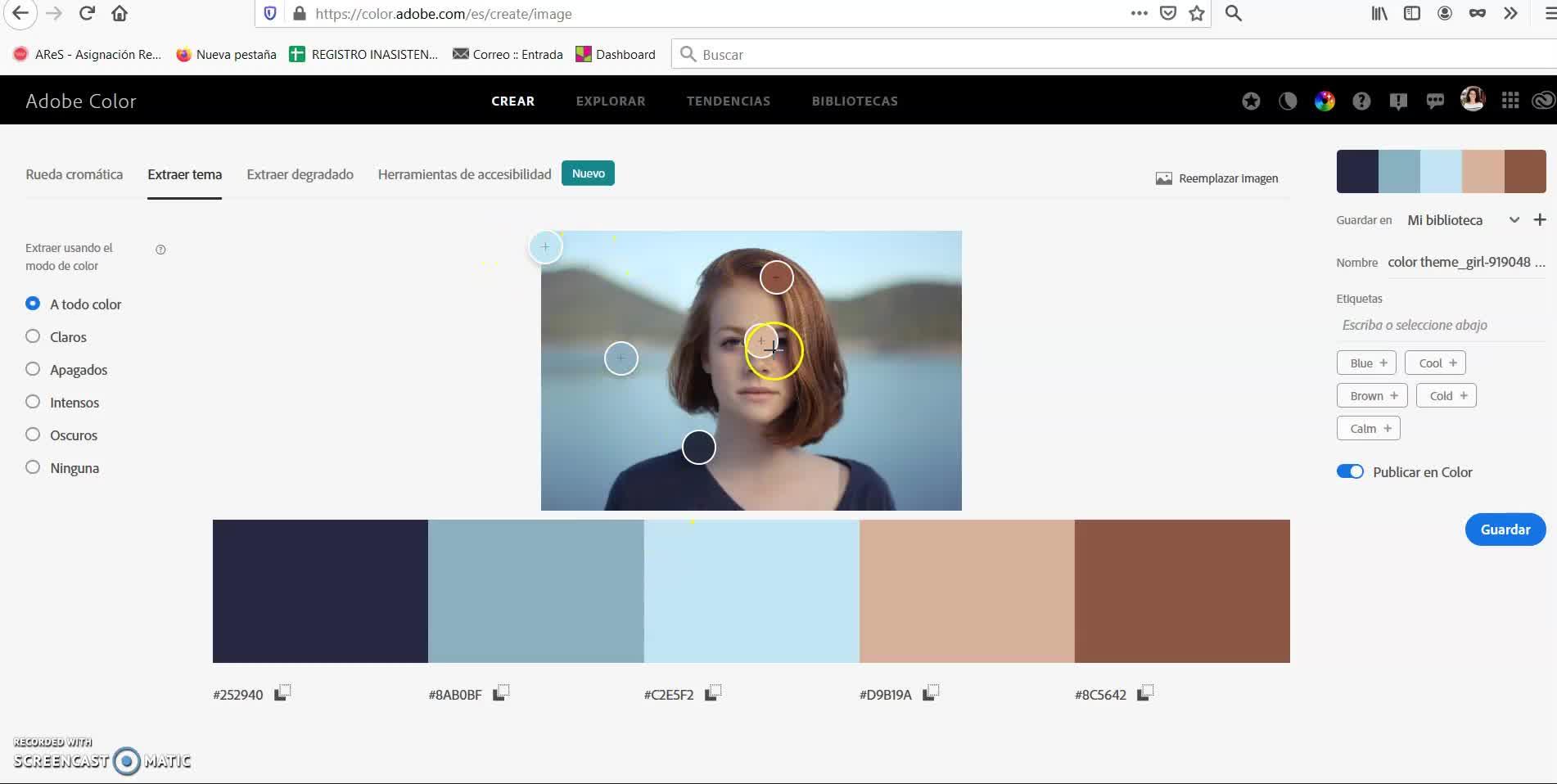Open the help question mark icon
The height and width of the screenshot is (784, 1557).
point(1361,101)
